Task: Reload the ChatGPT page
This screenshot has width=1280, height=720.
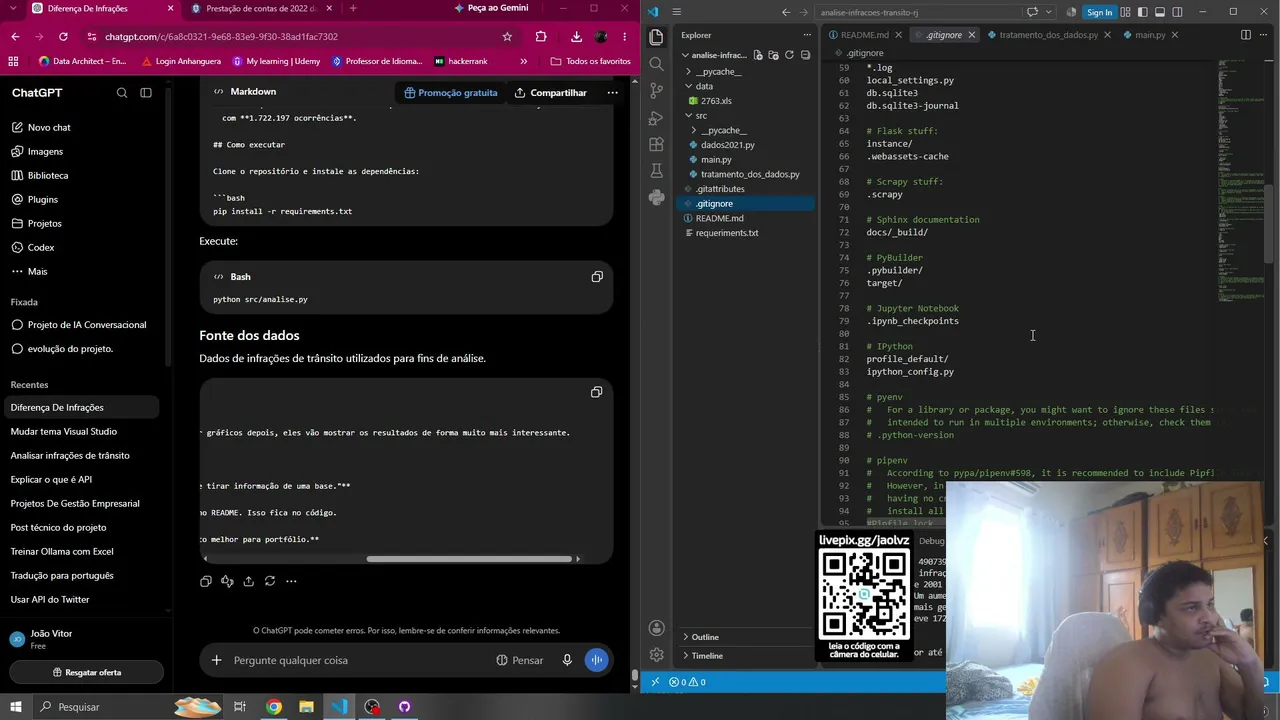Action: coord(63,36)
